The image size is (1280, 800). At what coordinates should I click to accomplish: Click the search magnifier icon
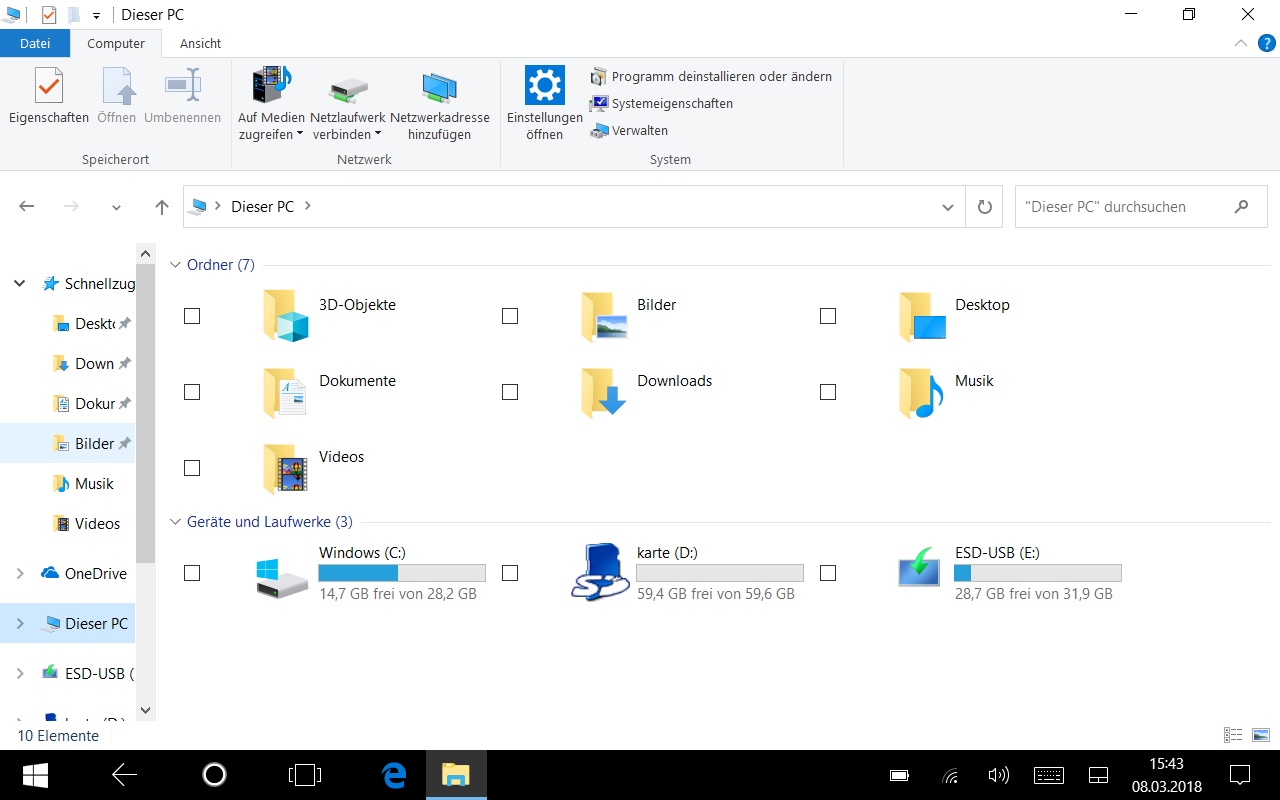1241,207
